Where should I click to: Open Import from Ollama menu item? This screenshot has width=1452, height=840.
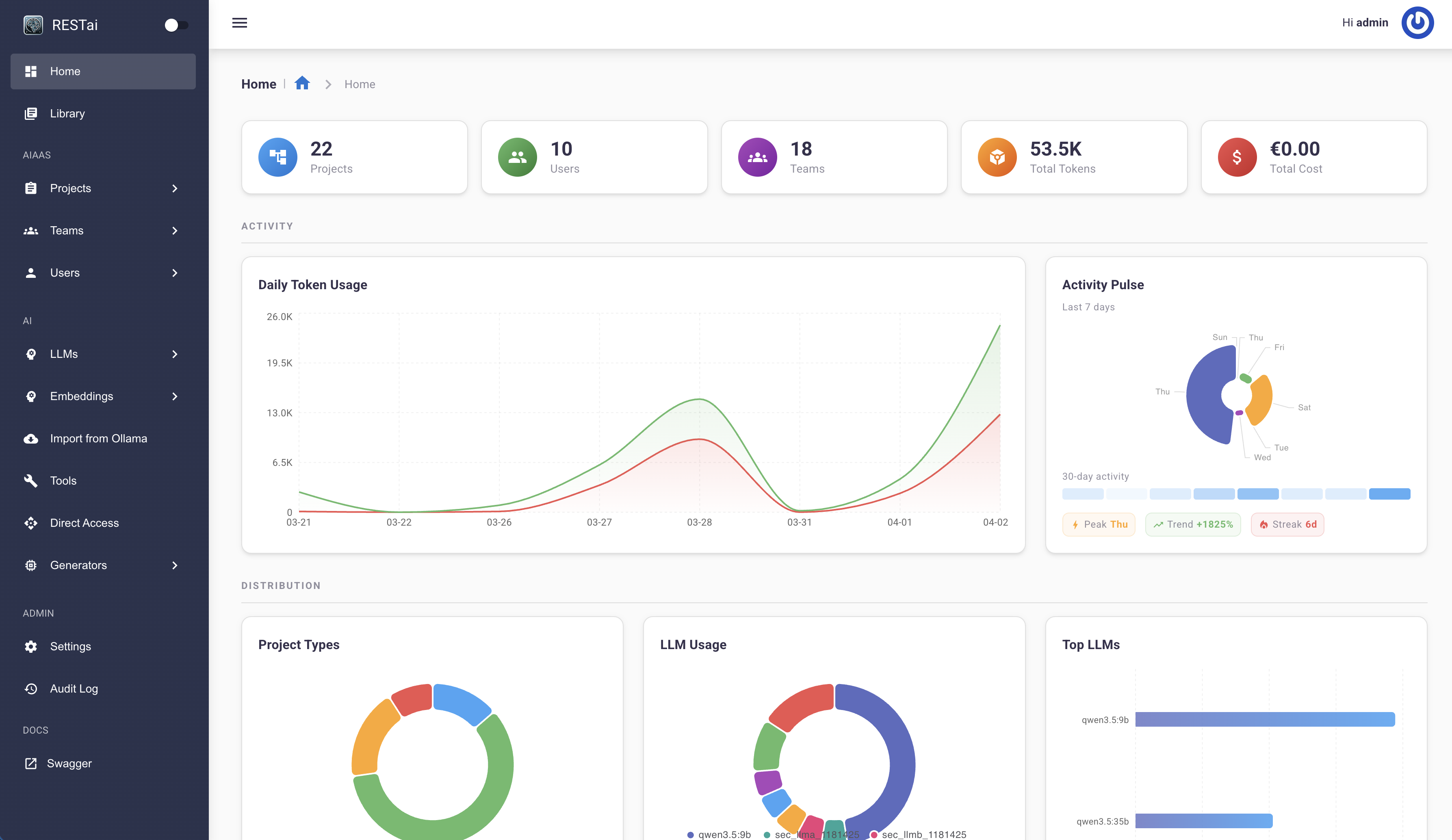pos(98,438)
